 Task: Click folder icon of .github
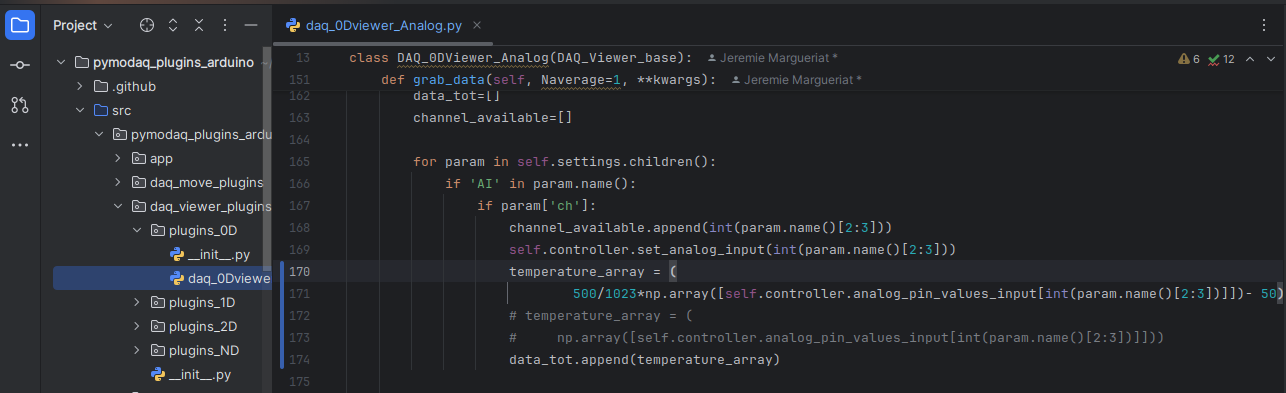pyautogui.click(x=100, y=86)
